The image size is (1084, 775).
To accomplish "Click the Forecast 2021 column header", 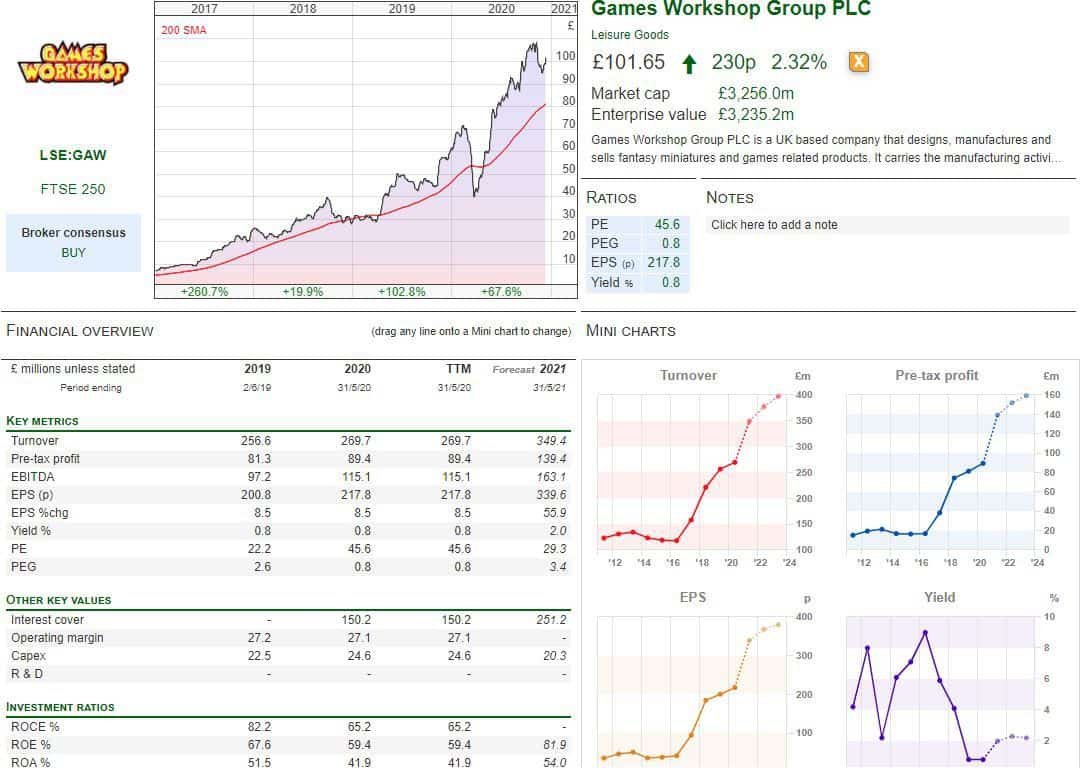I will pos(529,369).
